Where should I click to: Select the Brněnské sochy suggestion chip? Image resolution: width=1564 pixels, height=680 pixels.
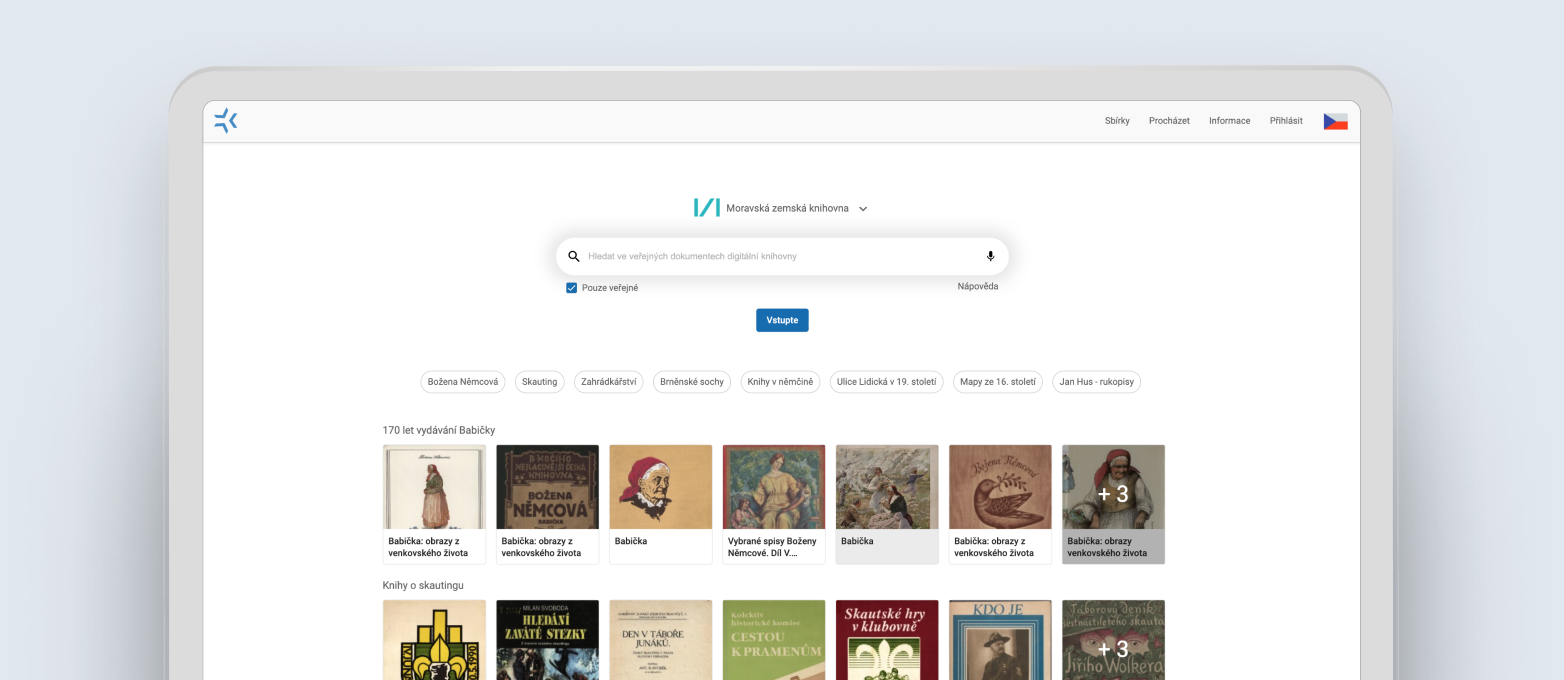[692, 382]
